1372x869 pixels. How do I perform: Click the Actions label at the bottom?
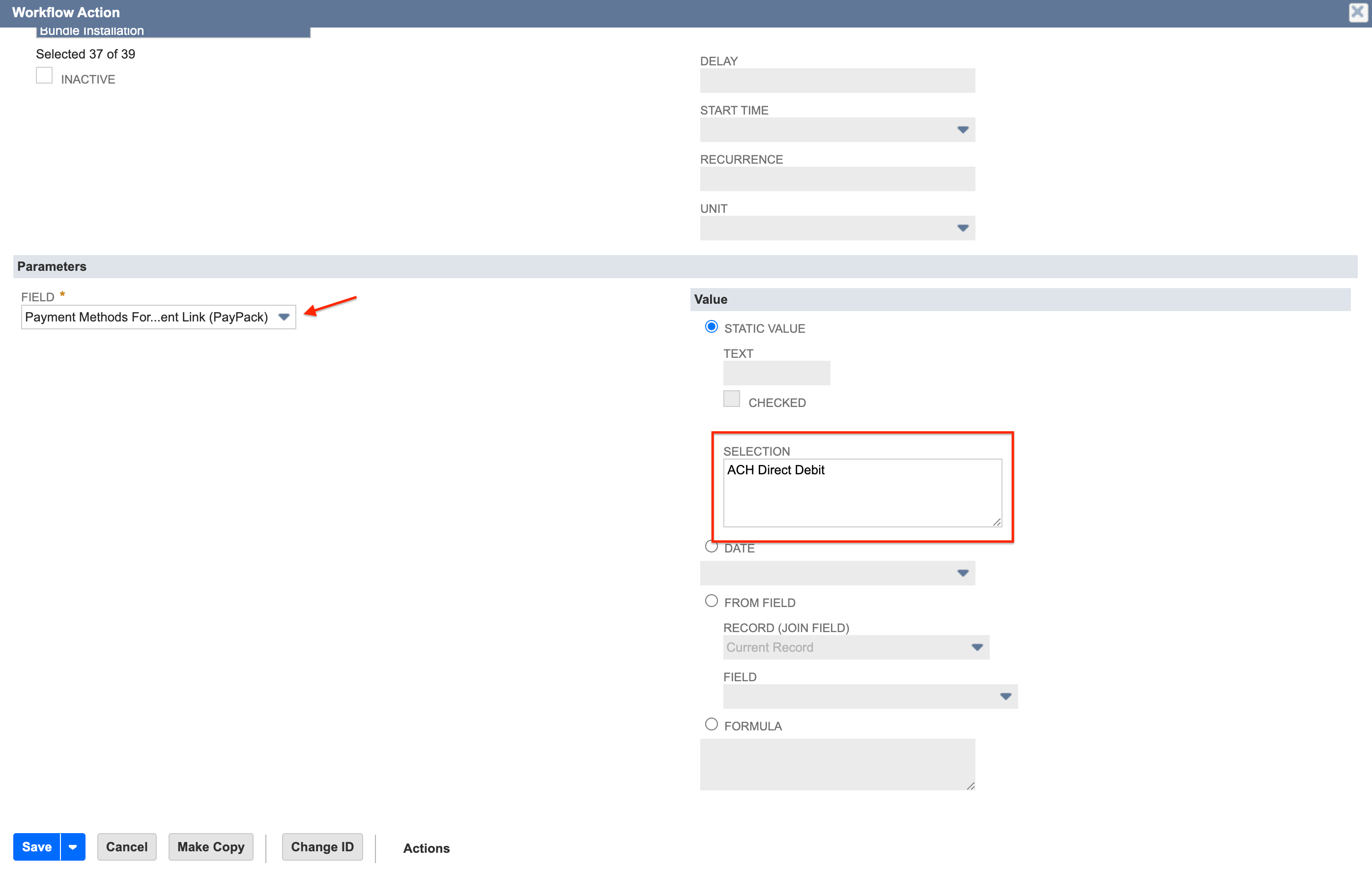tap(426, 848)
